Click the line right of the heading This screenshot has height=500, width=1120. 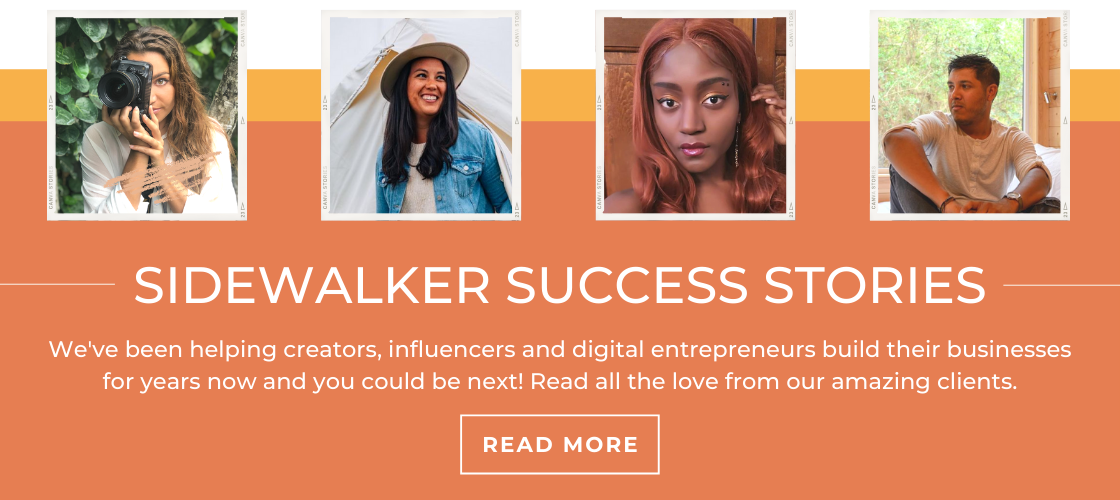[x=1061, y=285]
